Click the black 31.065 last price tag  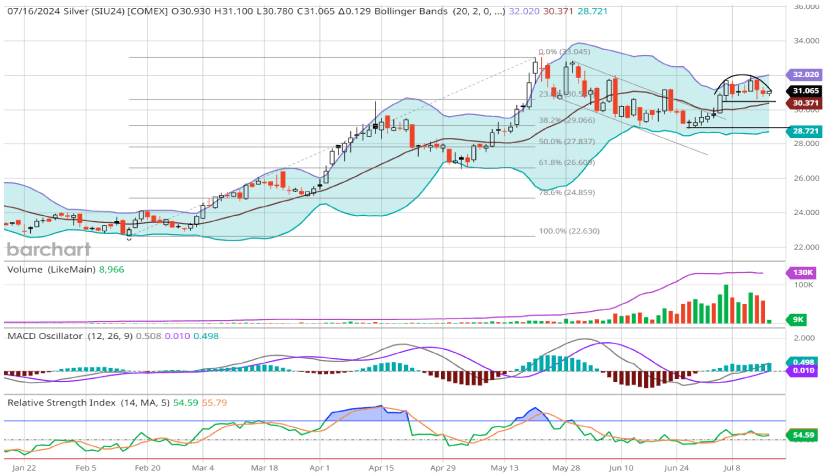pyautogui.click(x=805, y=91)
